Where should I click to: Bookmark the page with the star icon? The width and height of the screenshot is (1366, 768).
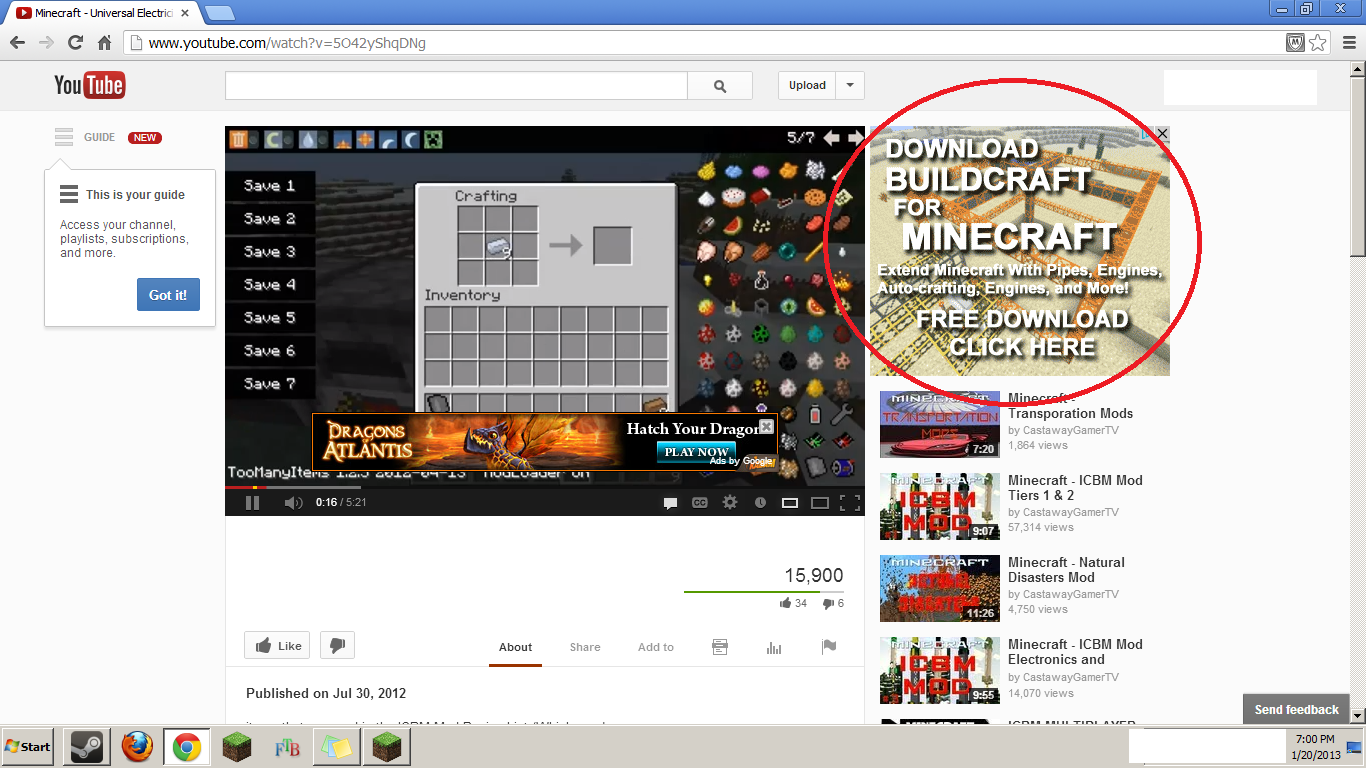click(1318, 42)
